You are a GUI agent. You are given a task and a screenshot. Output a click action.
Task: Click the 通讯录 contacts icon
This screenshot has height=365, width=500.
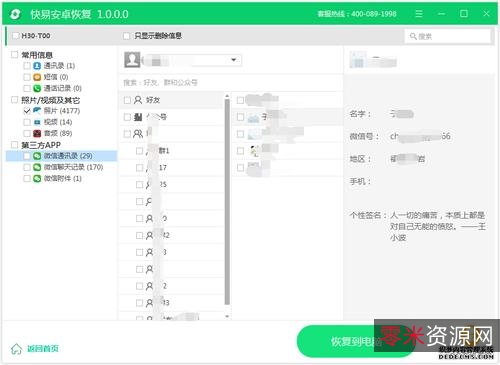tap(37, 66)
